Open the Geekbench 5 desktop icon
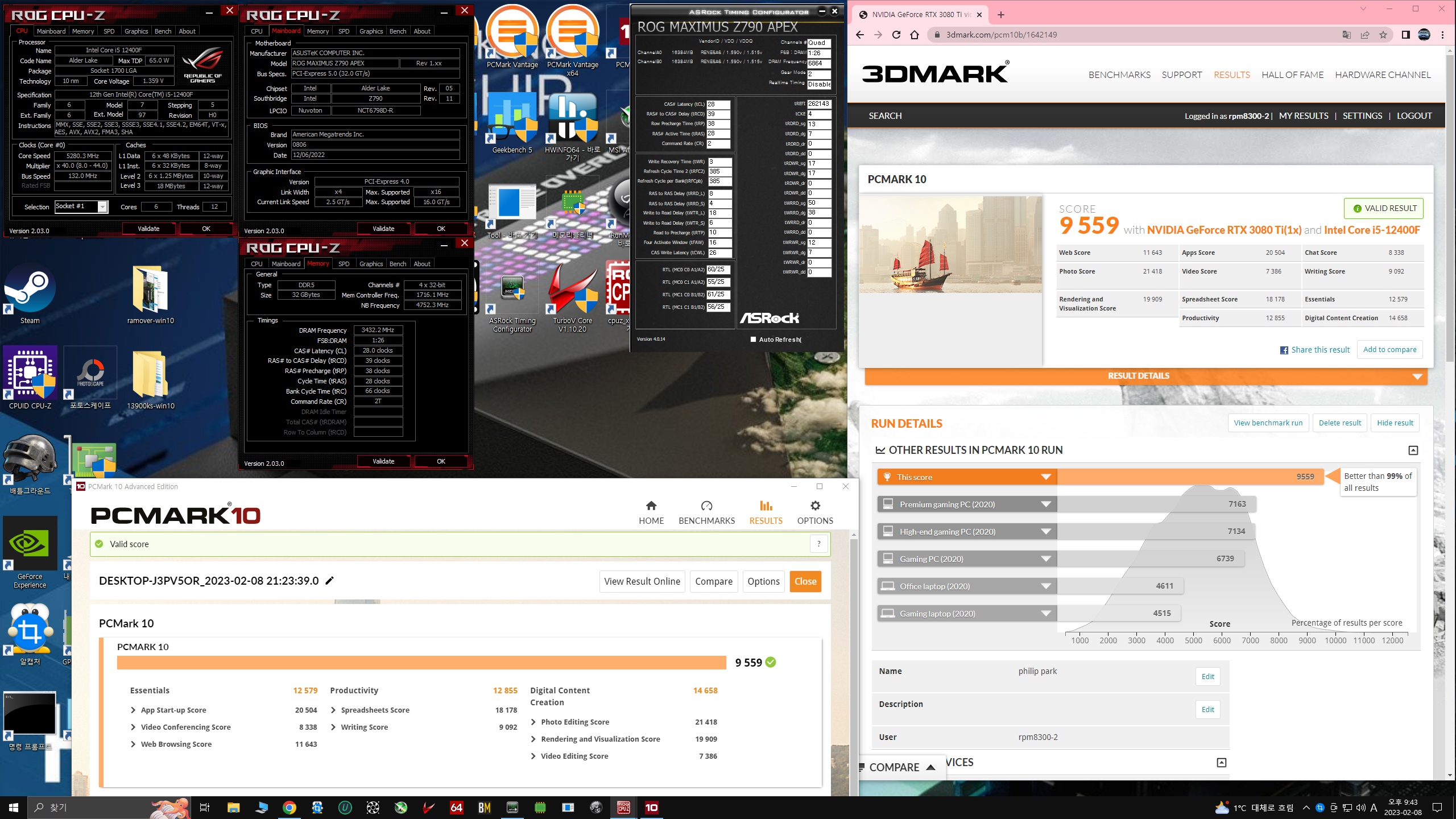 pos(512,122)
